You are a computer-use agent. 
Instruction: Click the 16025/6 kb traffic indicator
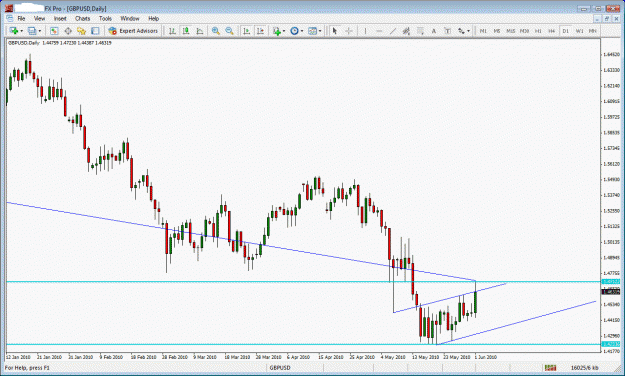584,368
